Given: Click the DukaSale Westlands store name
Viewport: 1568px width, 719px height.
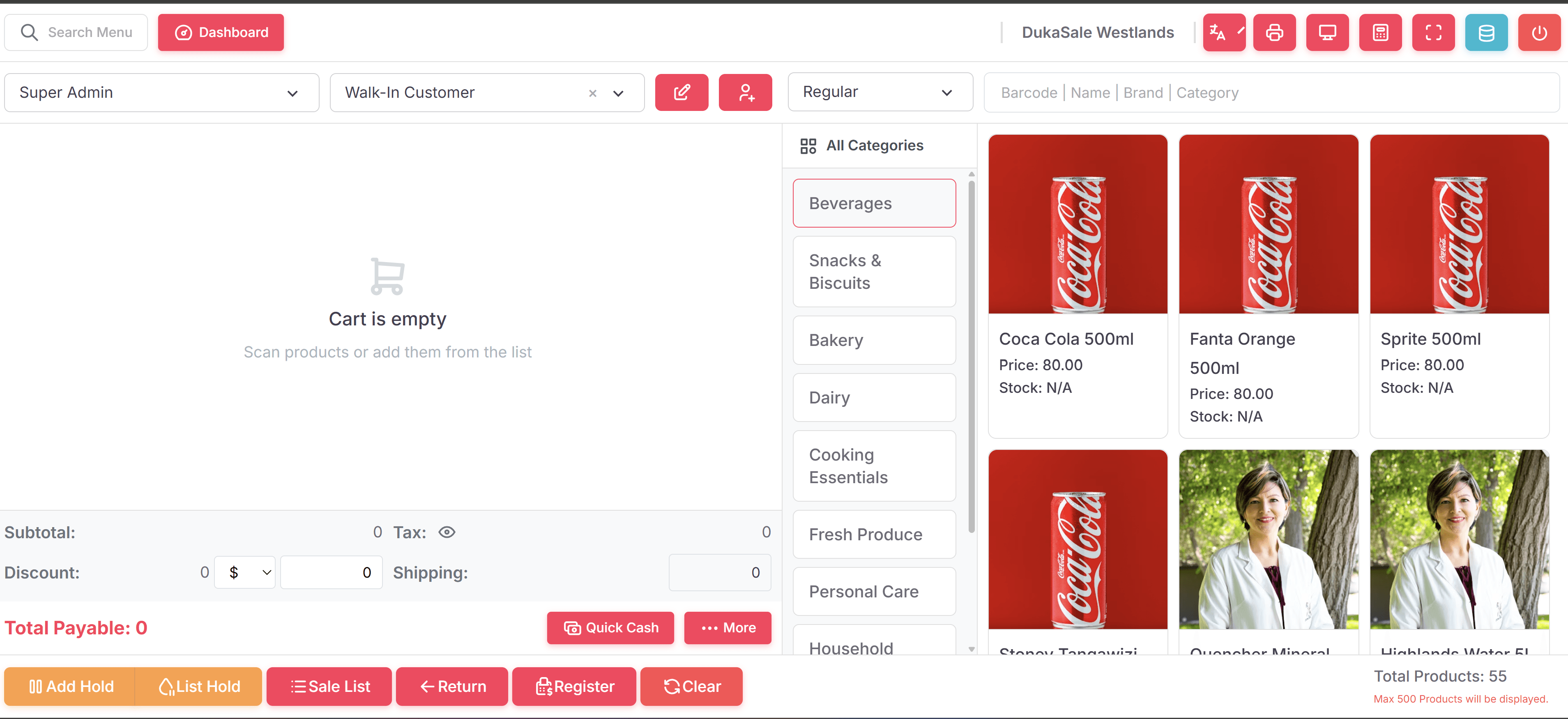Looking at the screenshot, I should [x=1098, y=32].
